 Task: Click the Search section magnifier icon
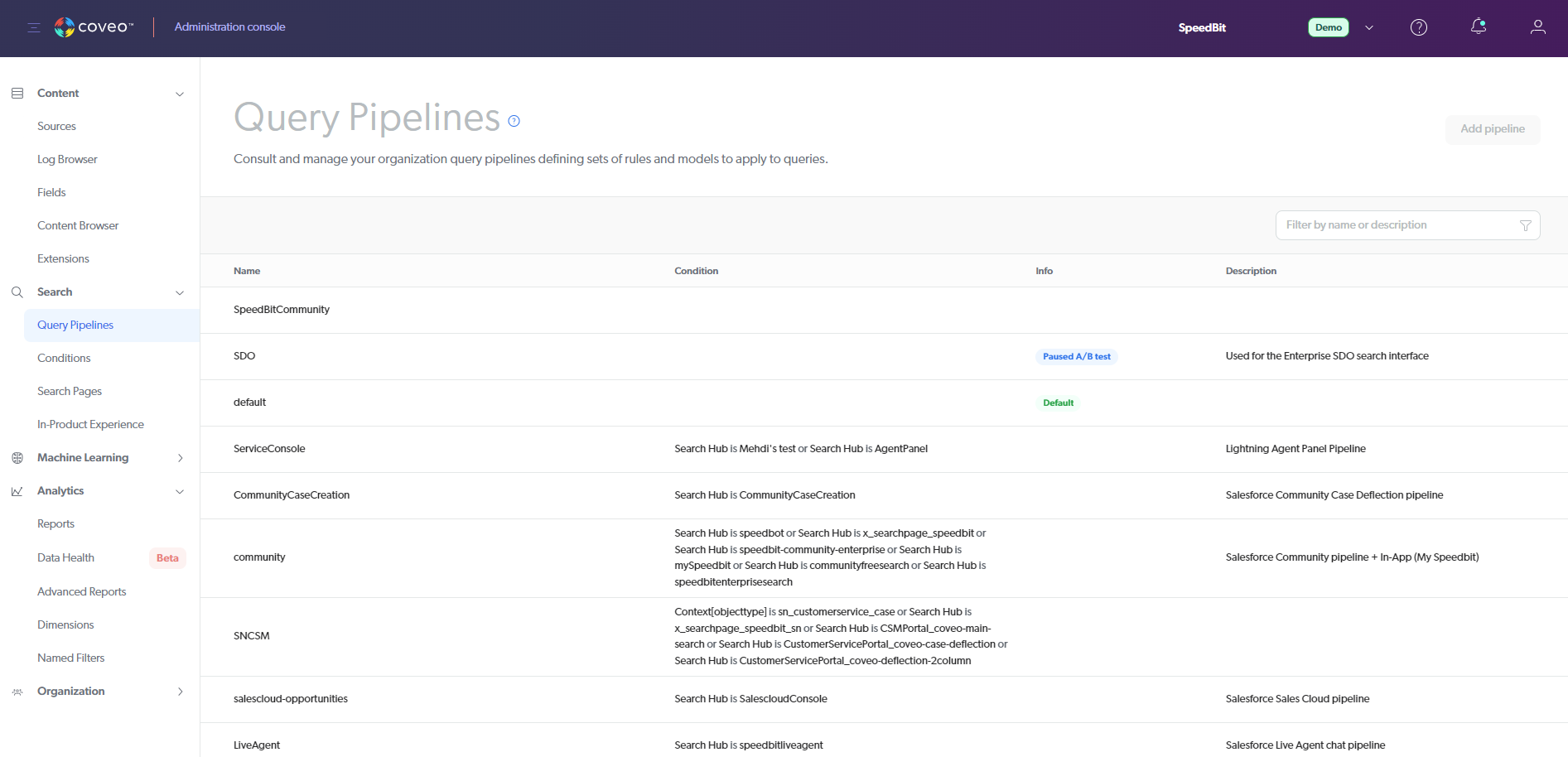coord(17,292)
